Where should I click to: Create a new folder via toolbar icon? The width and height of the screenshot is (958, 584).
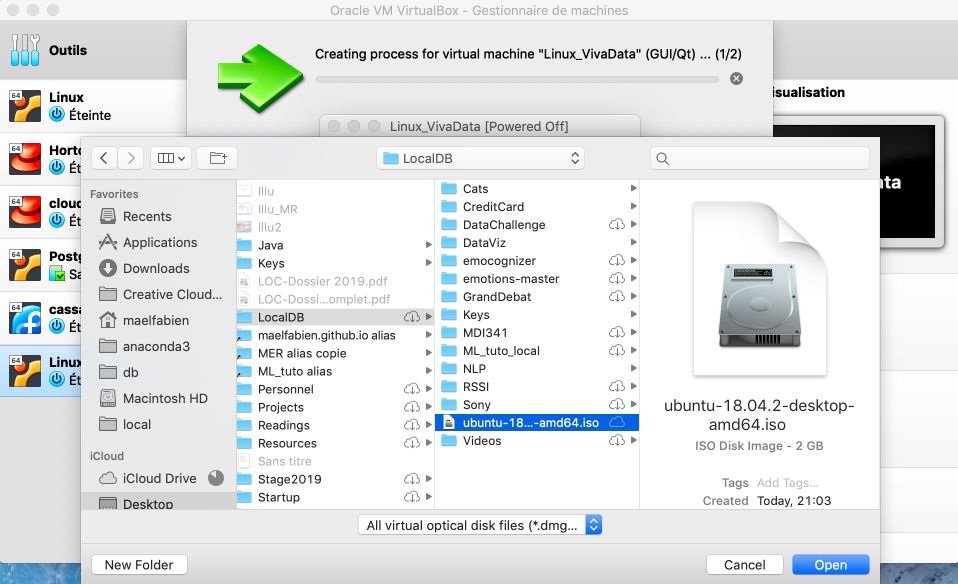pyautogui.click(x=218, y=158)
